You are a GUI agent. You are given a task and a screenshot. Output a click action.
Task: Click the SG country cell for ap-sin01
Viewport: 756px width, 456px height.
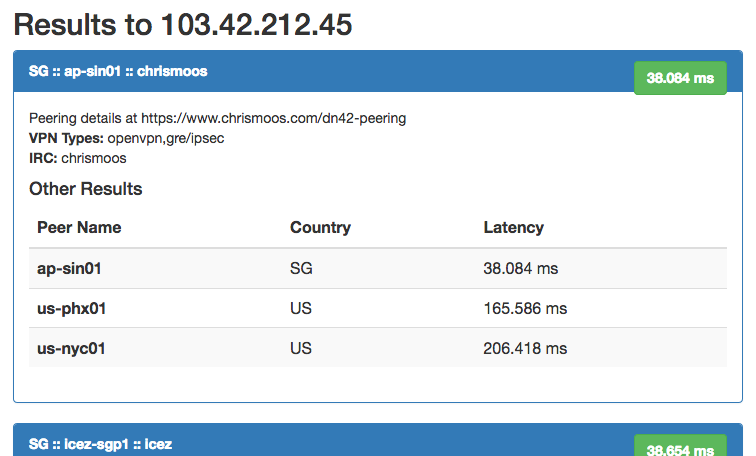301,268
